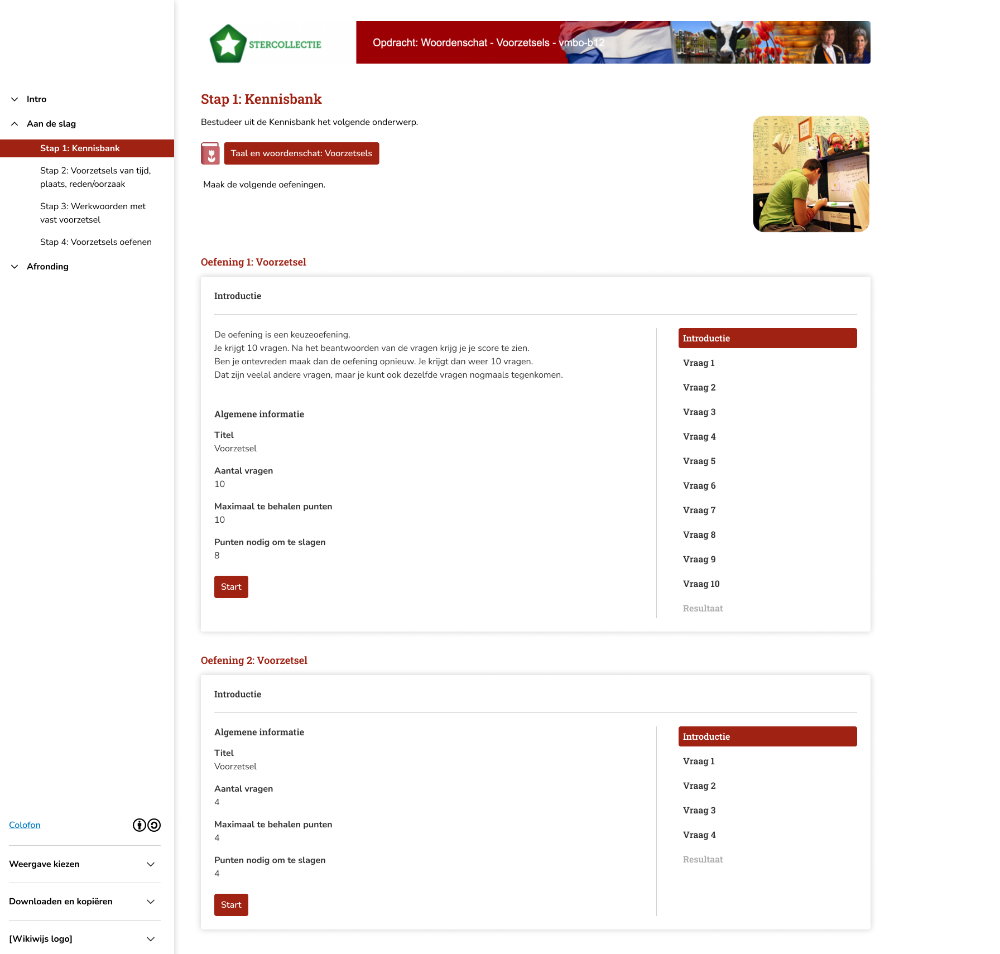
Task: Open the Colofon link
Action: (24, 824)
